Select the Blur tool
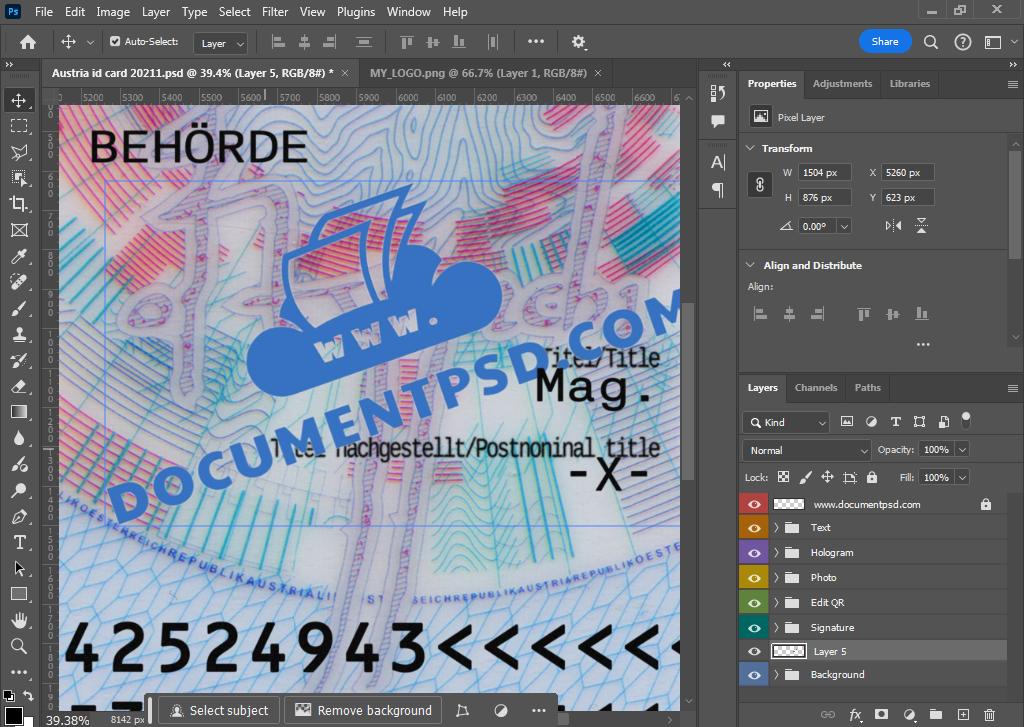The width and height of the screenshot is (1024, 727). 19,438
